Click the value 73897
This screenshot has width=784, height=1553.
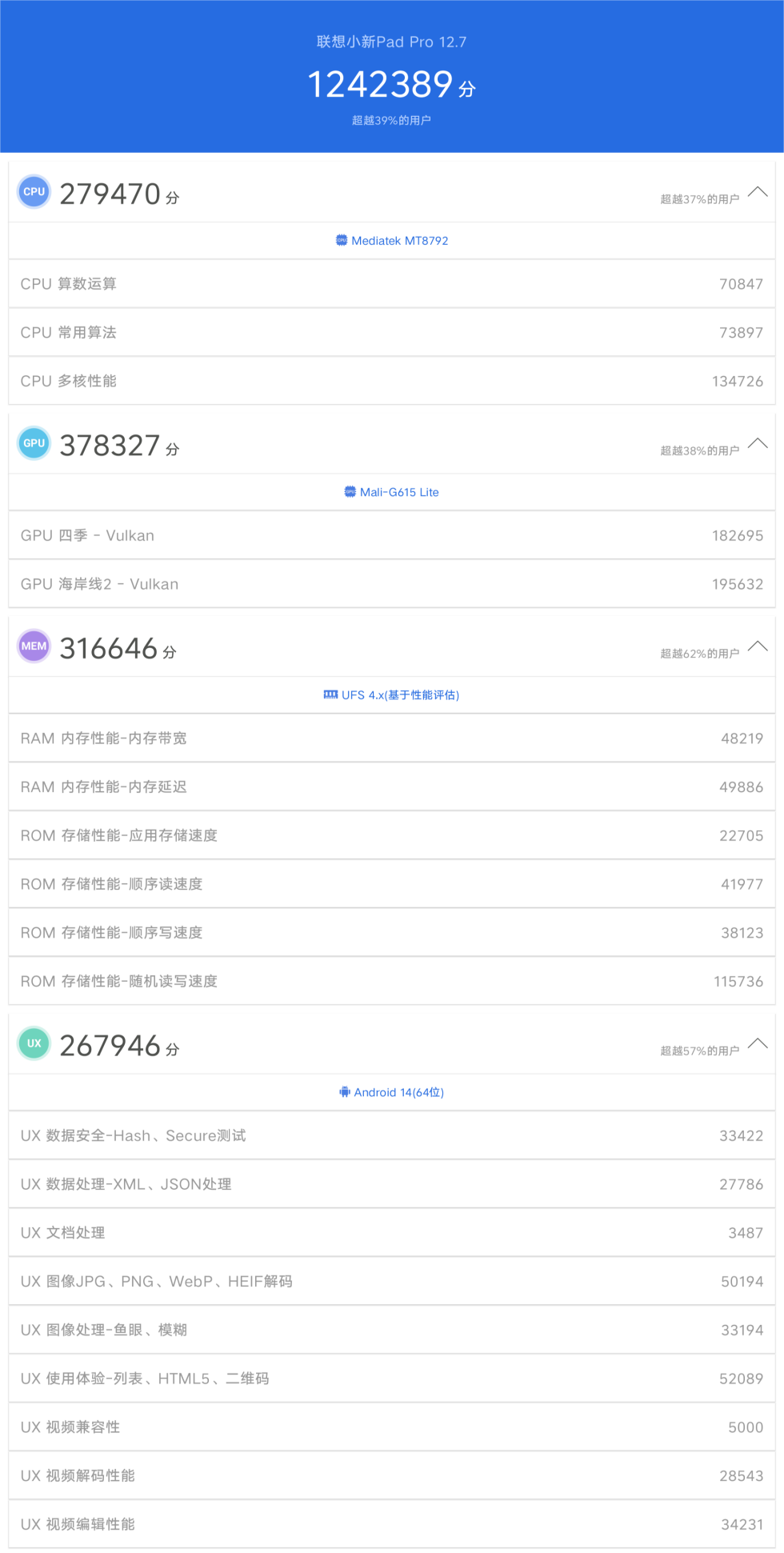pos(742,332)
